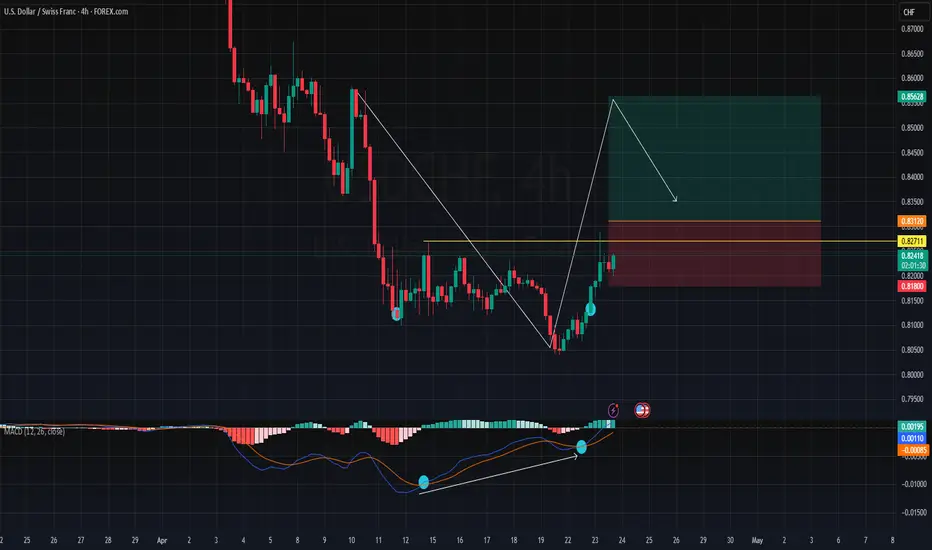
Task: Click red 0.81800 stop-loss price label
Action: 912,286
